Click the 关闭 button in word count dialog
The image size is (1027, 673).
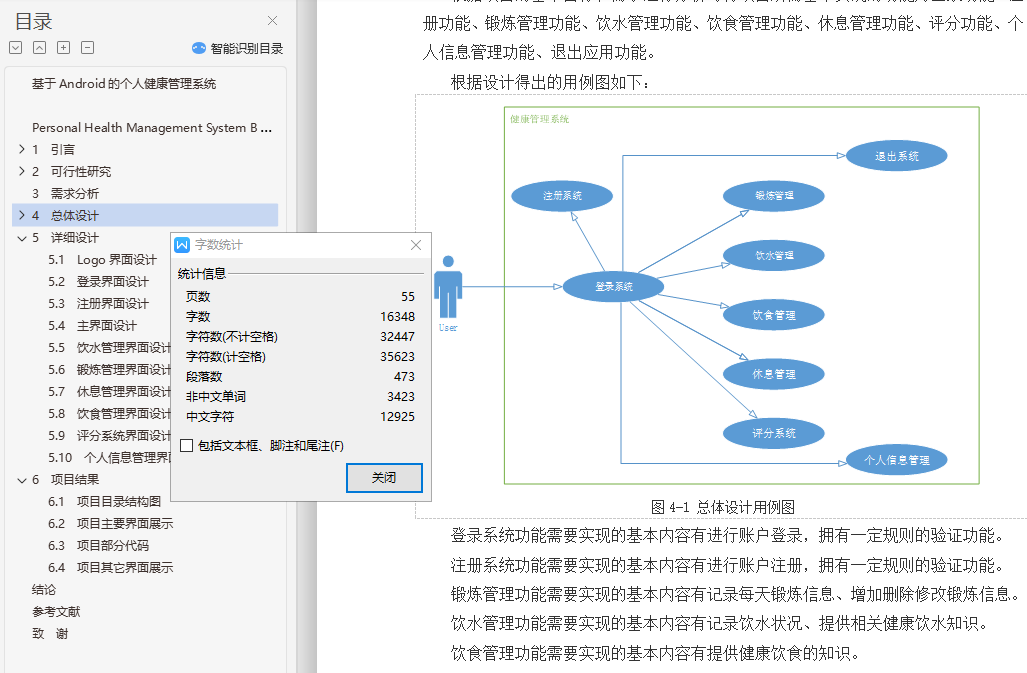click(x=384, y=478)
